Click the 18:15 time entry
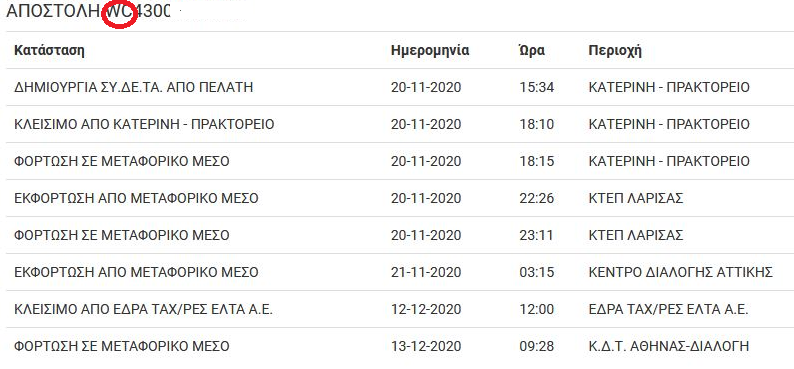This screenshot has width=794, height=369. pyautogui.click(x=537, y=161)
